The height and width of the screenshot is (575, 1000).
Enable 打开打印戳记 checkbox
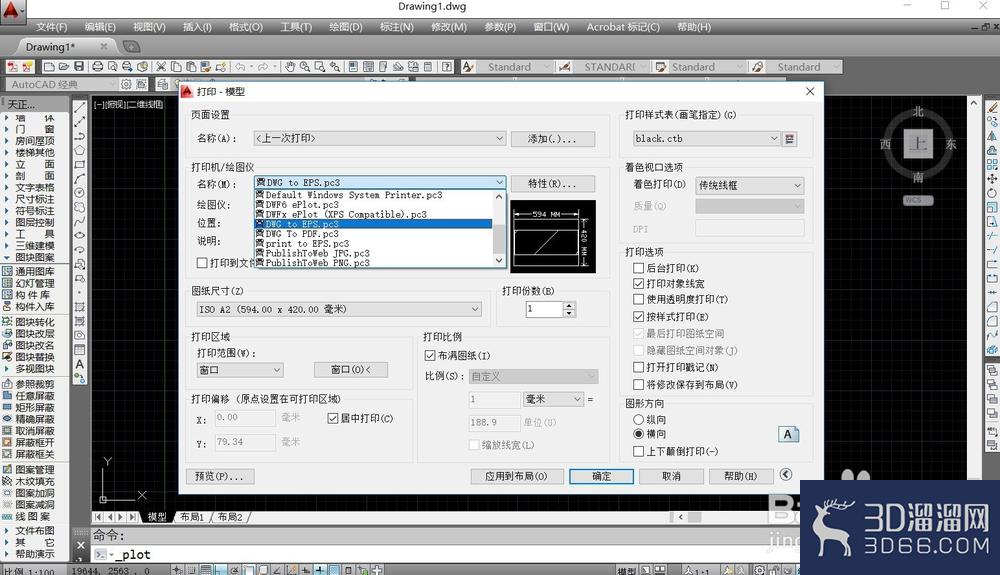pos(638,367)
